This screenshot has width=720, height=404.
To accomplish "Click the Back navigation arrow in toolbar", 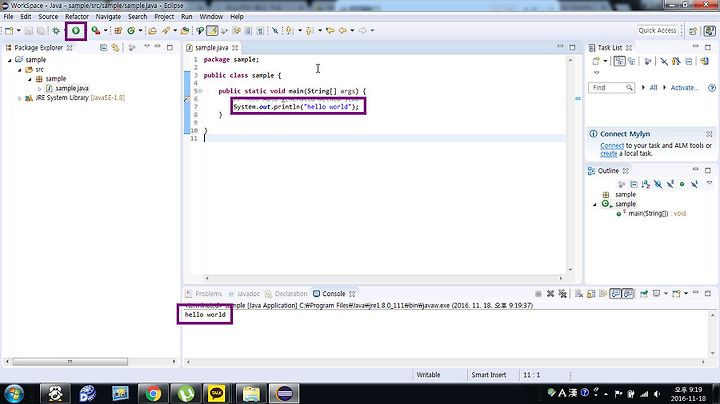I will (343, 30).
